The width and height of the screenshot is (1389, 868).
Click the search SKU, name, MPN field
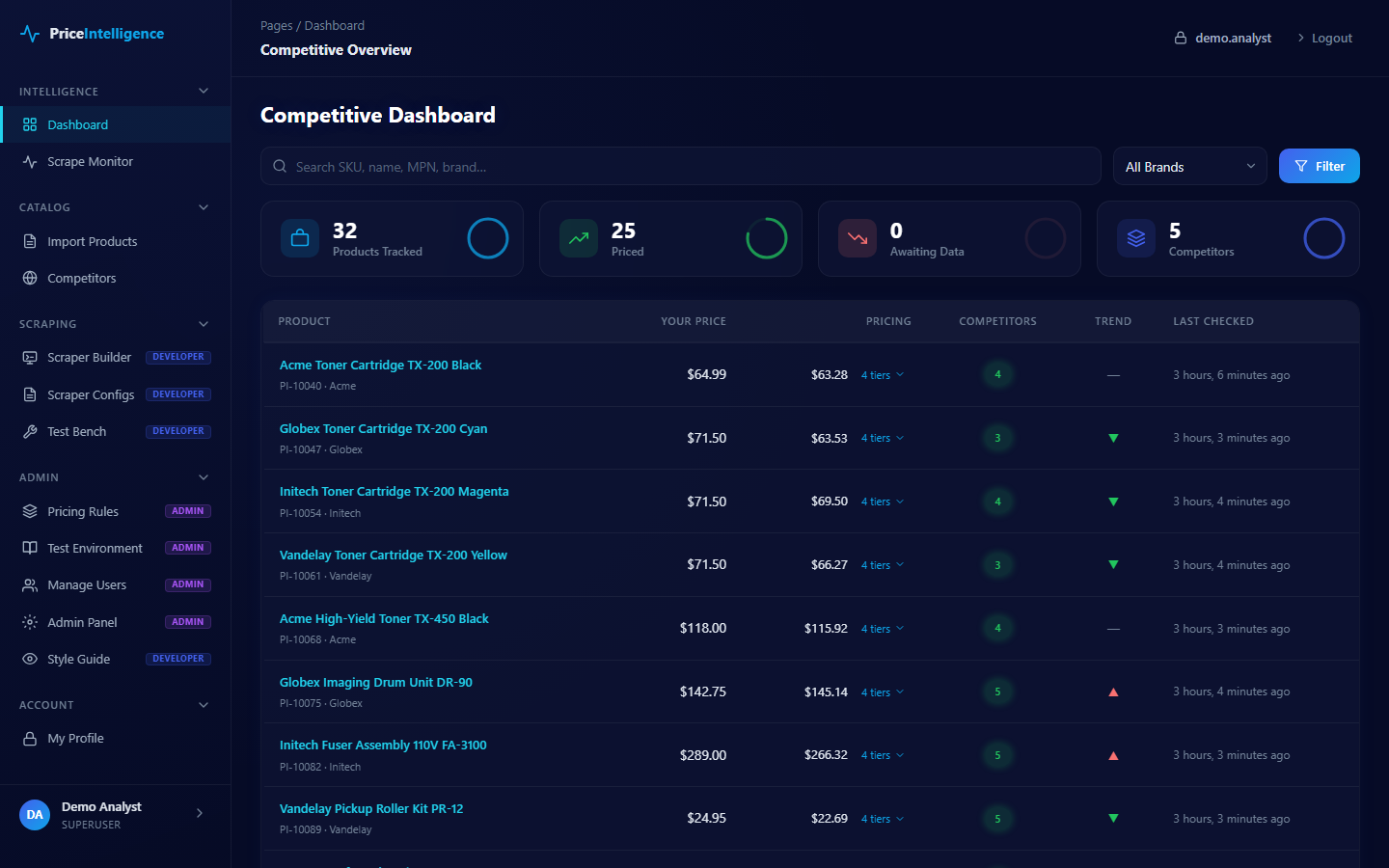coord(681,166)
